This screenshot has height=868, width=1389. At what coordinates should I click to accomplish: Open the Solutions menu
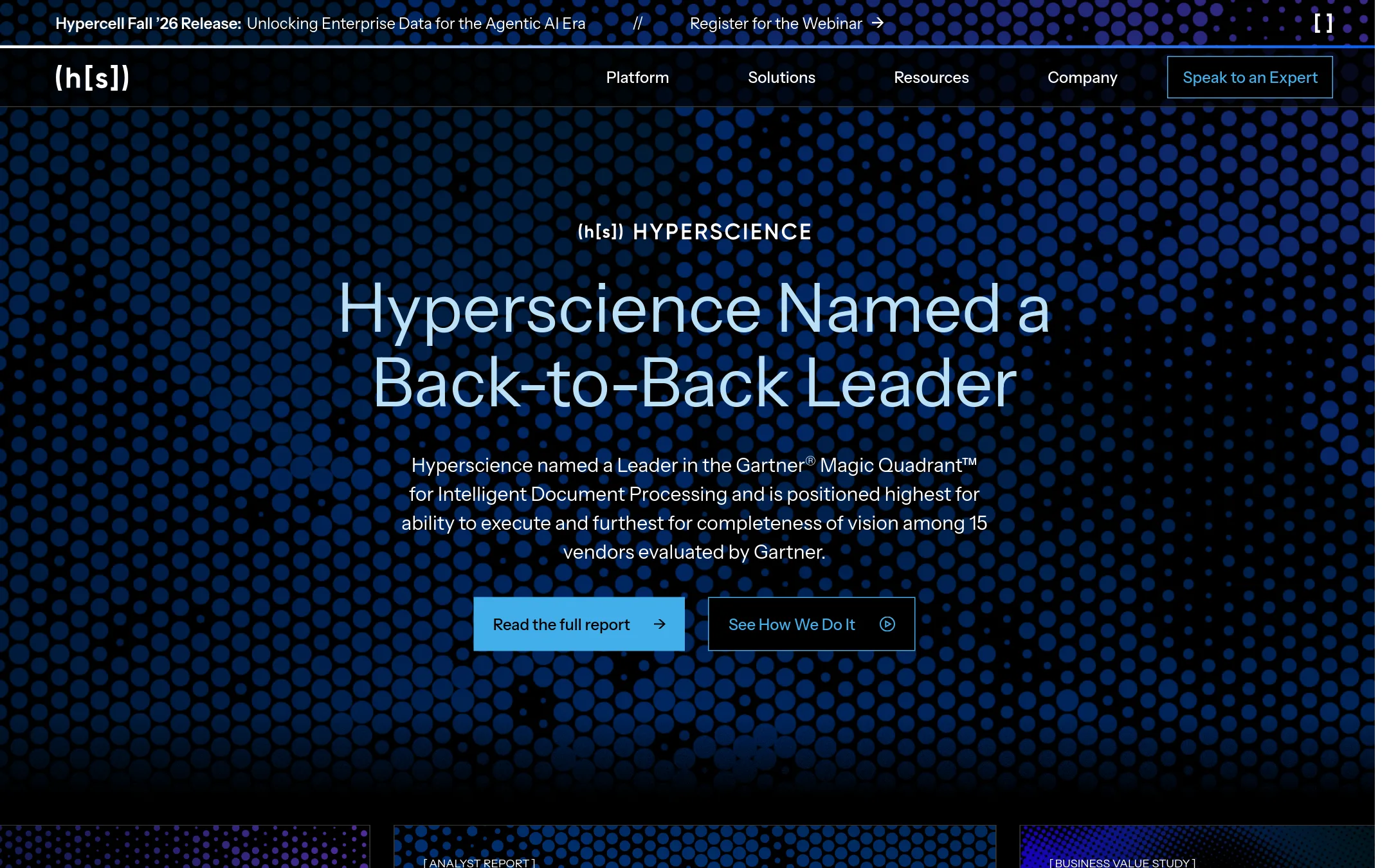[781, 78]
